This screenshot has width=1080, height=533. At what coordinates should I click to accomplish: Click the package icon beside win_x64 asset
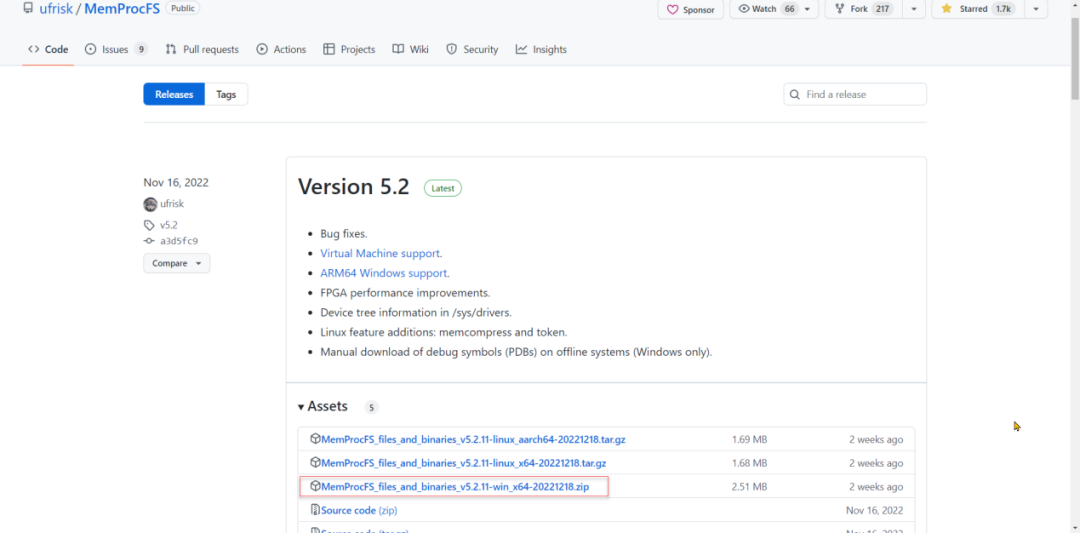coord(315,486)
